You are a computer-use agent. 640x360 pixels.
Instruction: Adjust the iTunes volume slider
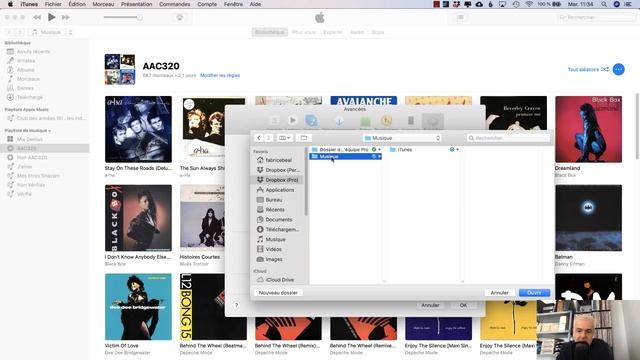tap(122, 17)
